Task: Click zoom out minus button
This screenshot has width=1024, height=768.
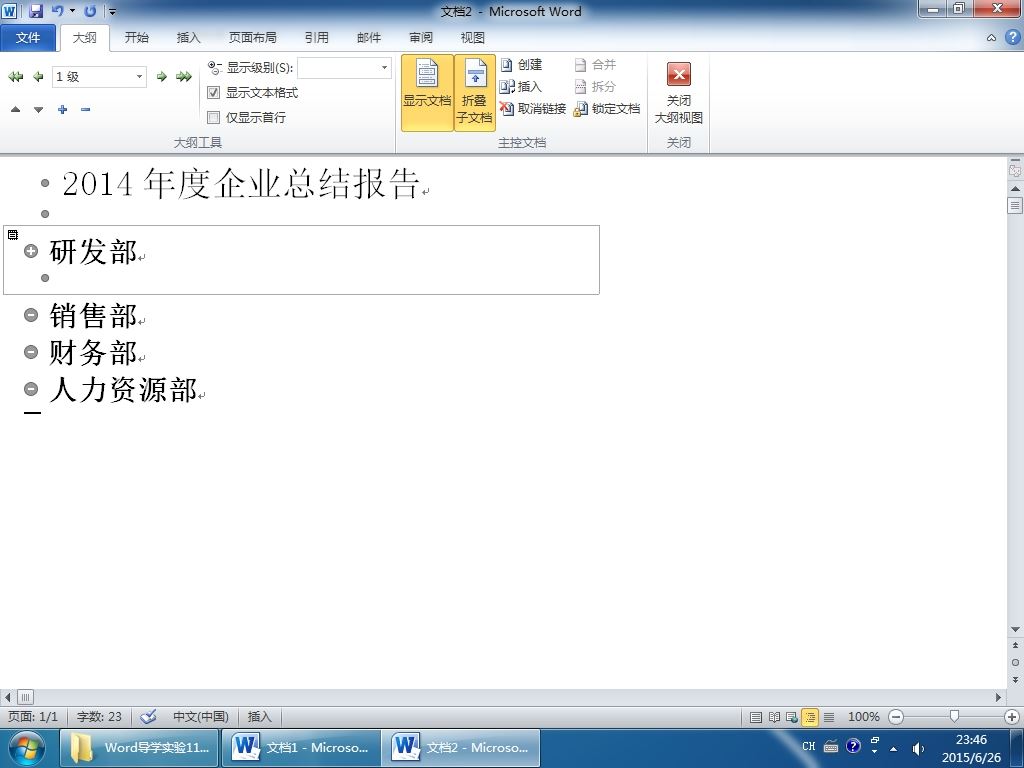Action: [896, 717]
